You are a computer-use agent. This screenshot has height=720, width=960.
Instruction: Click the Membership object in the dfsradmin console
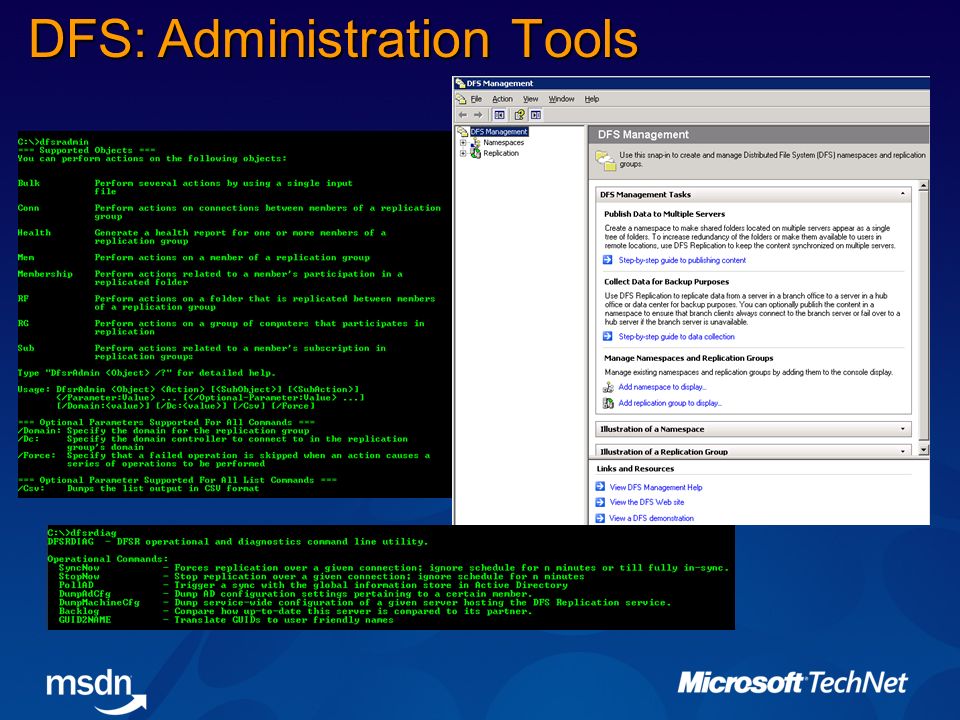[45, 274]
